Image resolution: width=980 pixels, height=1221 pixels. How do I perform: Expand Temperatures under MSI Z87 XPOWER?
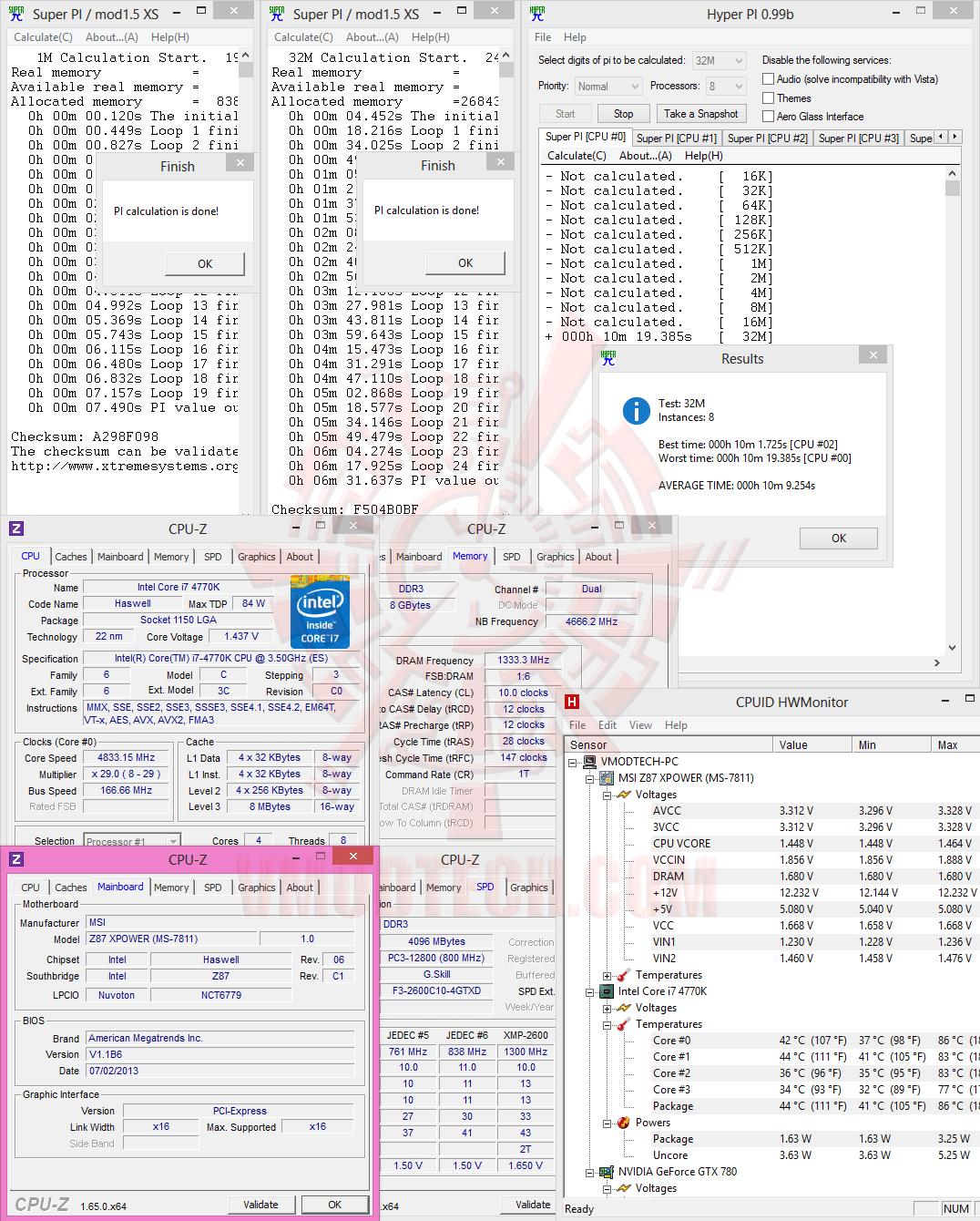(x=607, y=975)
